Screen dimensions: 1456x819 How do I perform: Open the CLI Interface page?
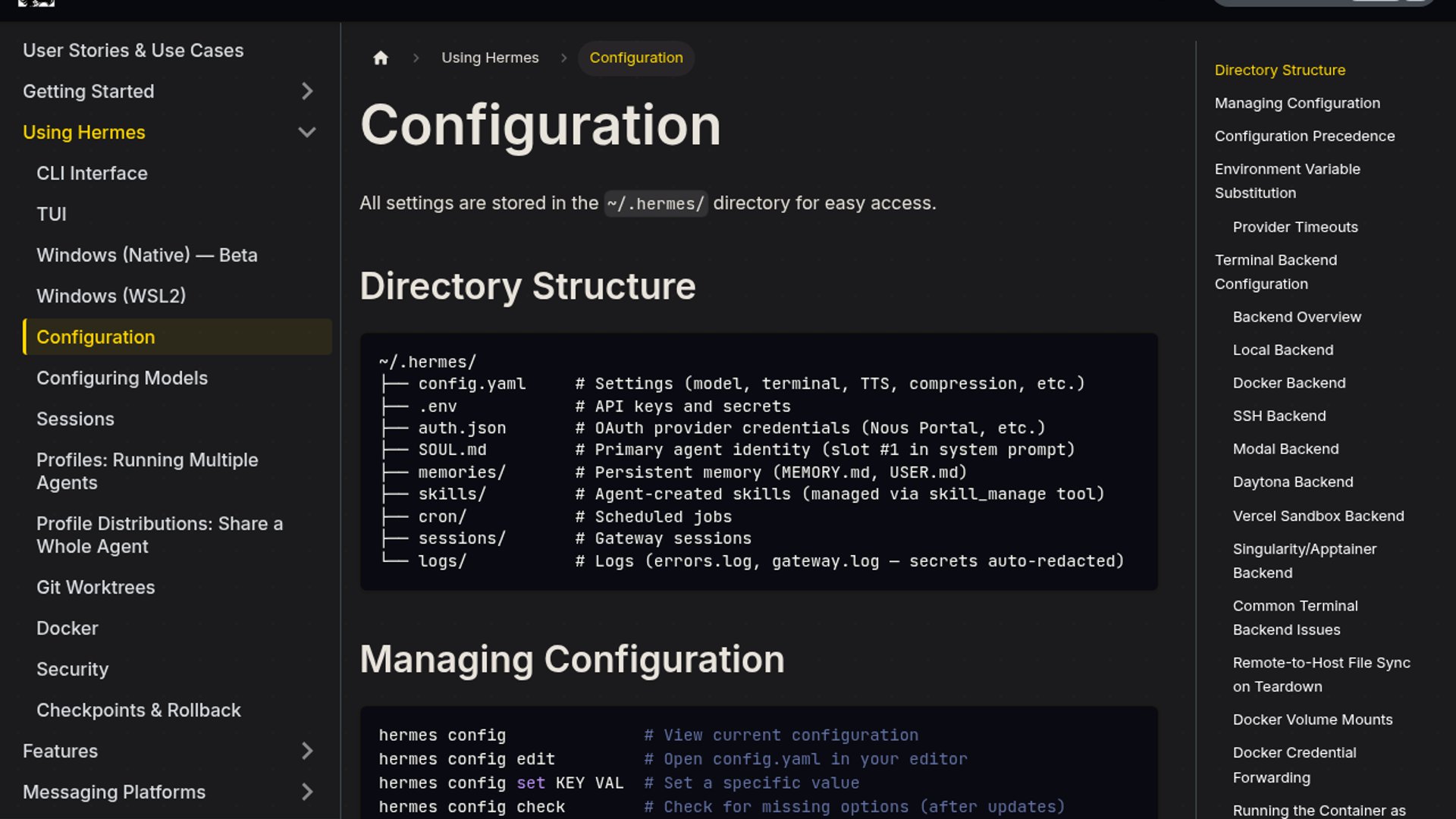point(92,173)
